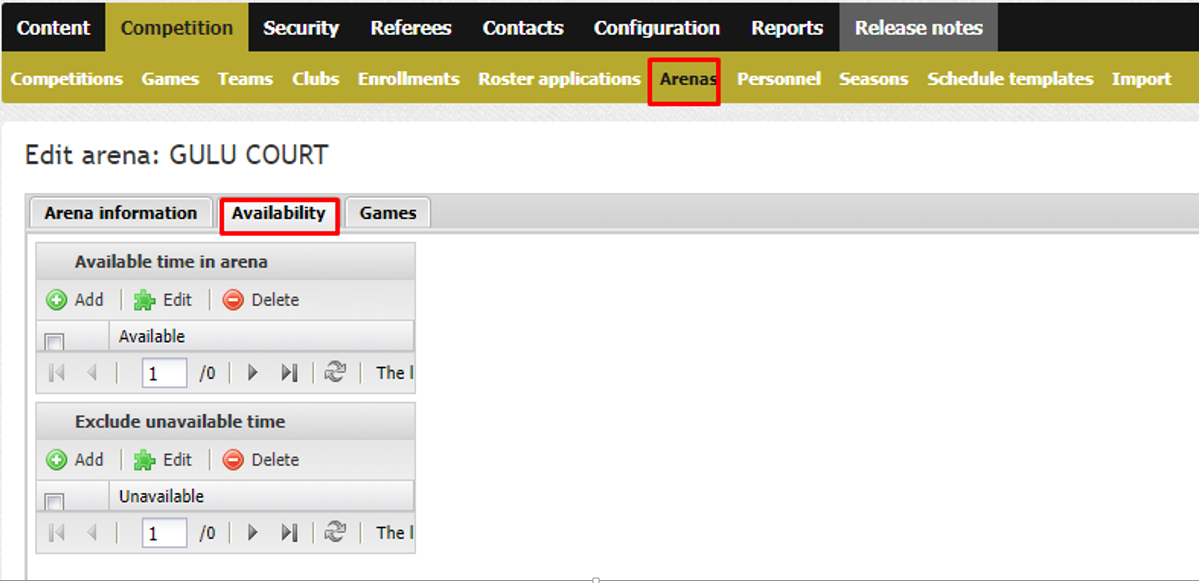This screenshot has height=583, width=1199.
Task: Switch to the Availability tab
Action: point(279,213)
